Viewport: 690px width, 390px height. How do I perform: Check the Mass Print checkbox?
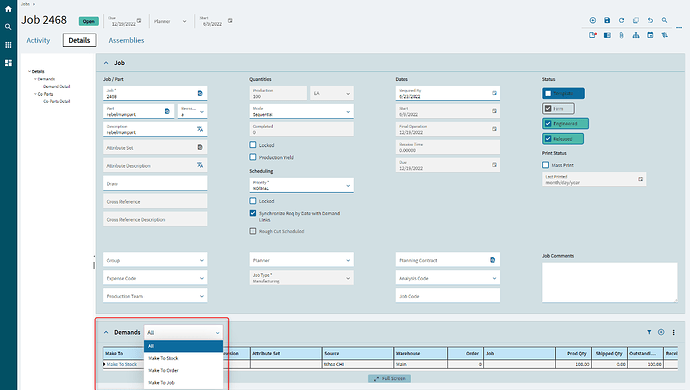pos(546,165)
